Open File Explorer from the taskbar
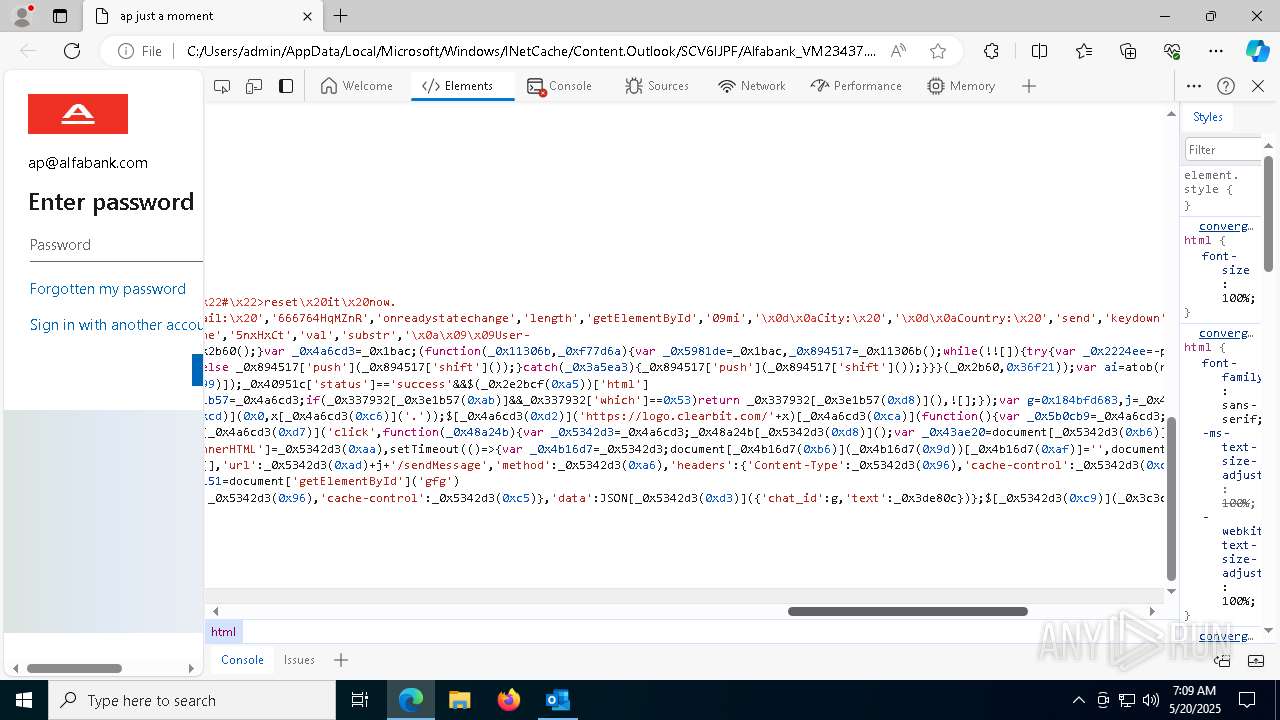Viewport: 1280px width, 720px height. coord(459,700)
